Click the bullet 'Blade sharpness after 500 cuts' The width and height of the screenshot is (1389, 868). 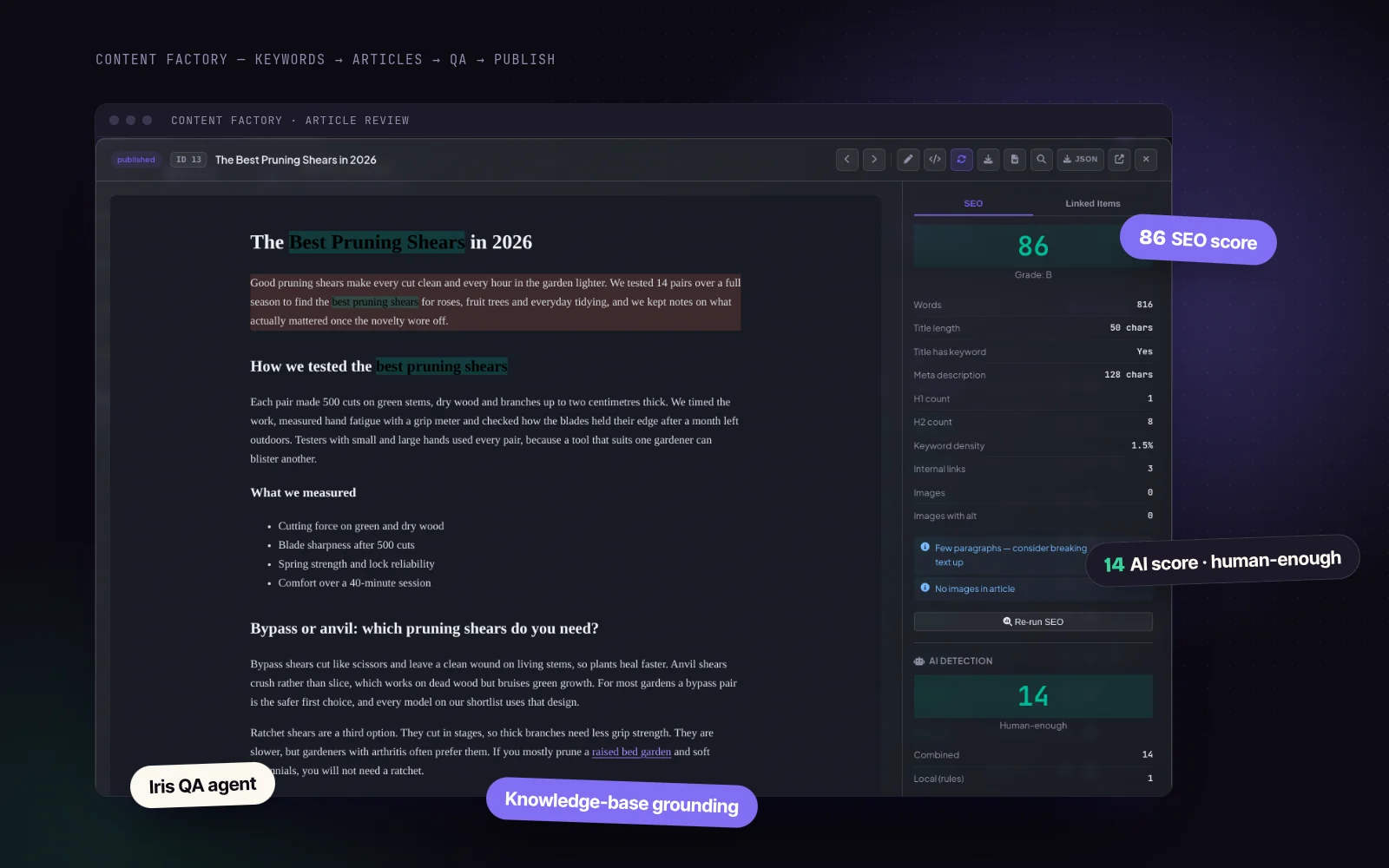pyautogui.click(x=346, y=545)
